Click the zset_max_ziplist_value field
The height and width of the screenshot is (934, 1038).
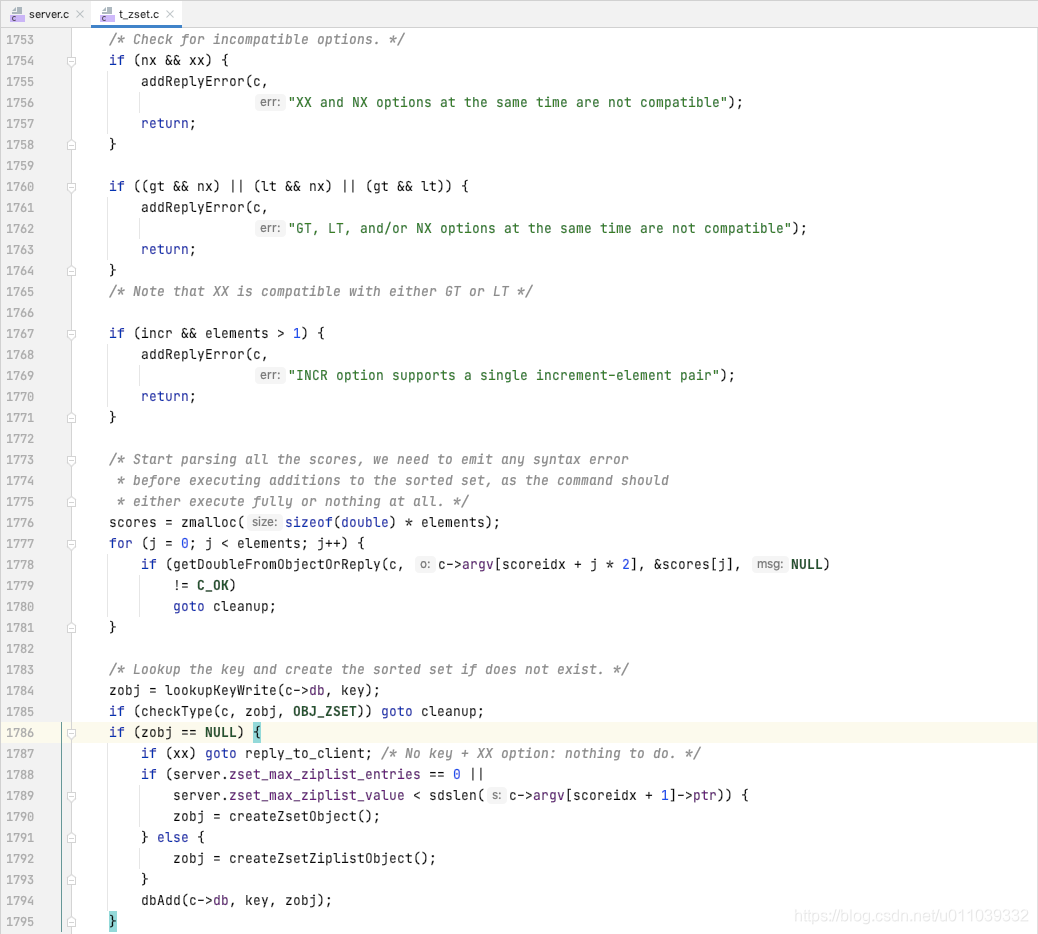pyautogui.click(x=316, y=795)
